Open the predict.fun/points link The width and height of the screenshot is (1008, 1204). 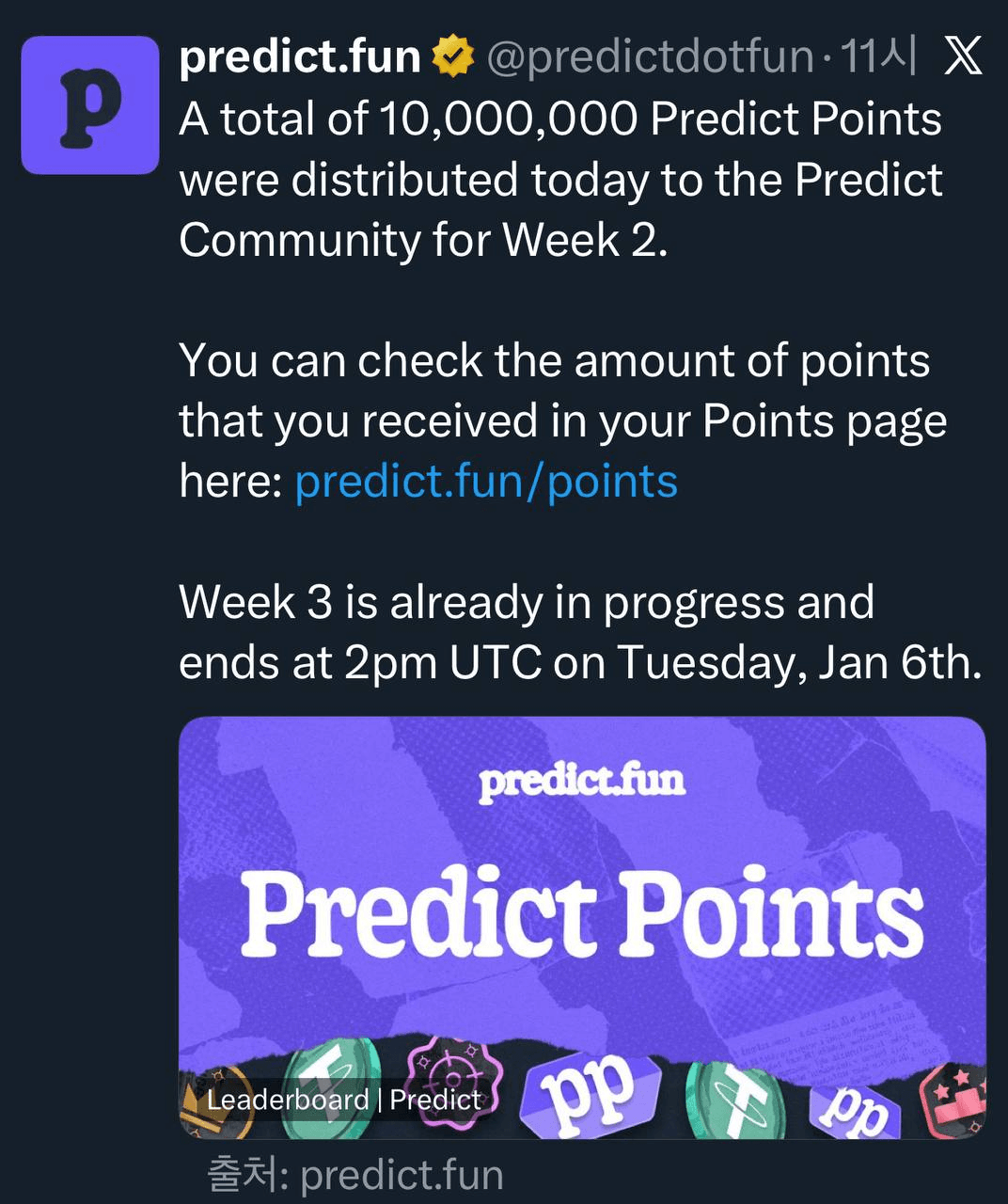pyautogui.click(x=486, y=482)
